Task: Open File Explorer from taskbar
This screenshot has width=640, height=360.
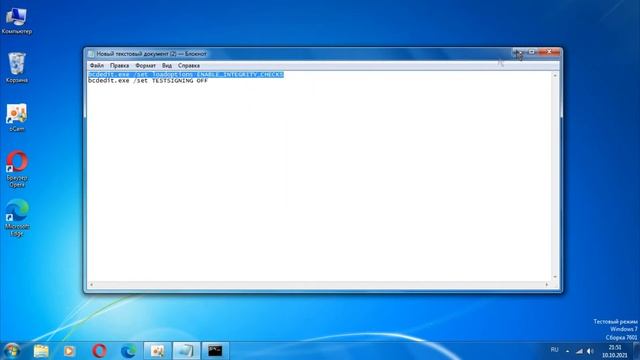Action: tap(41, 351)
